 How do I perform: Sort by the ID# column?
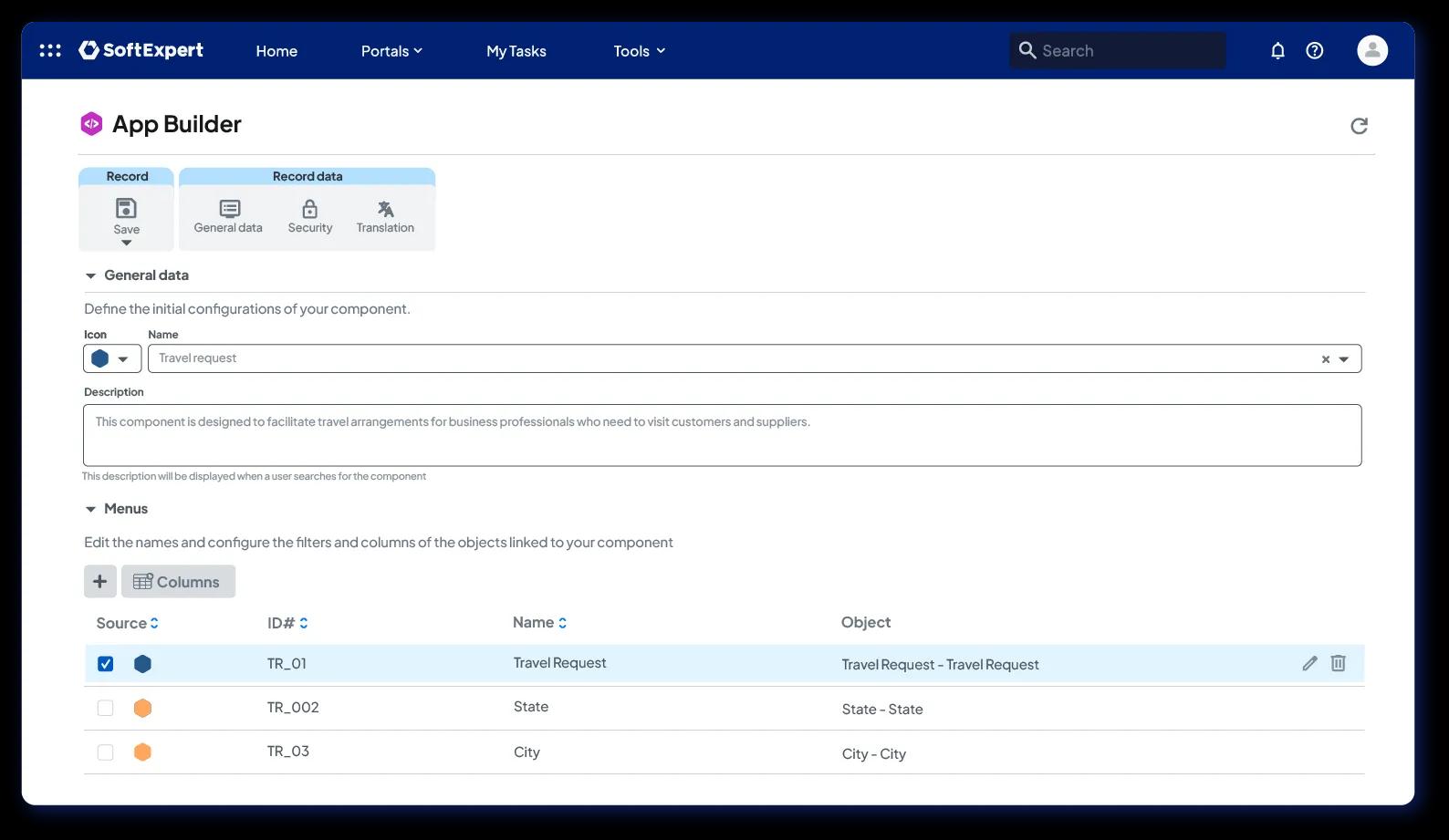[x=287, y=623]
